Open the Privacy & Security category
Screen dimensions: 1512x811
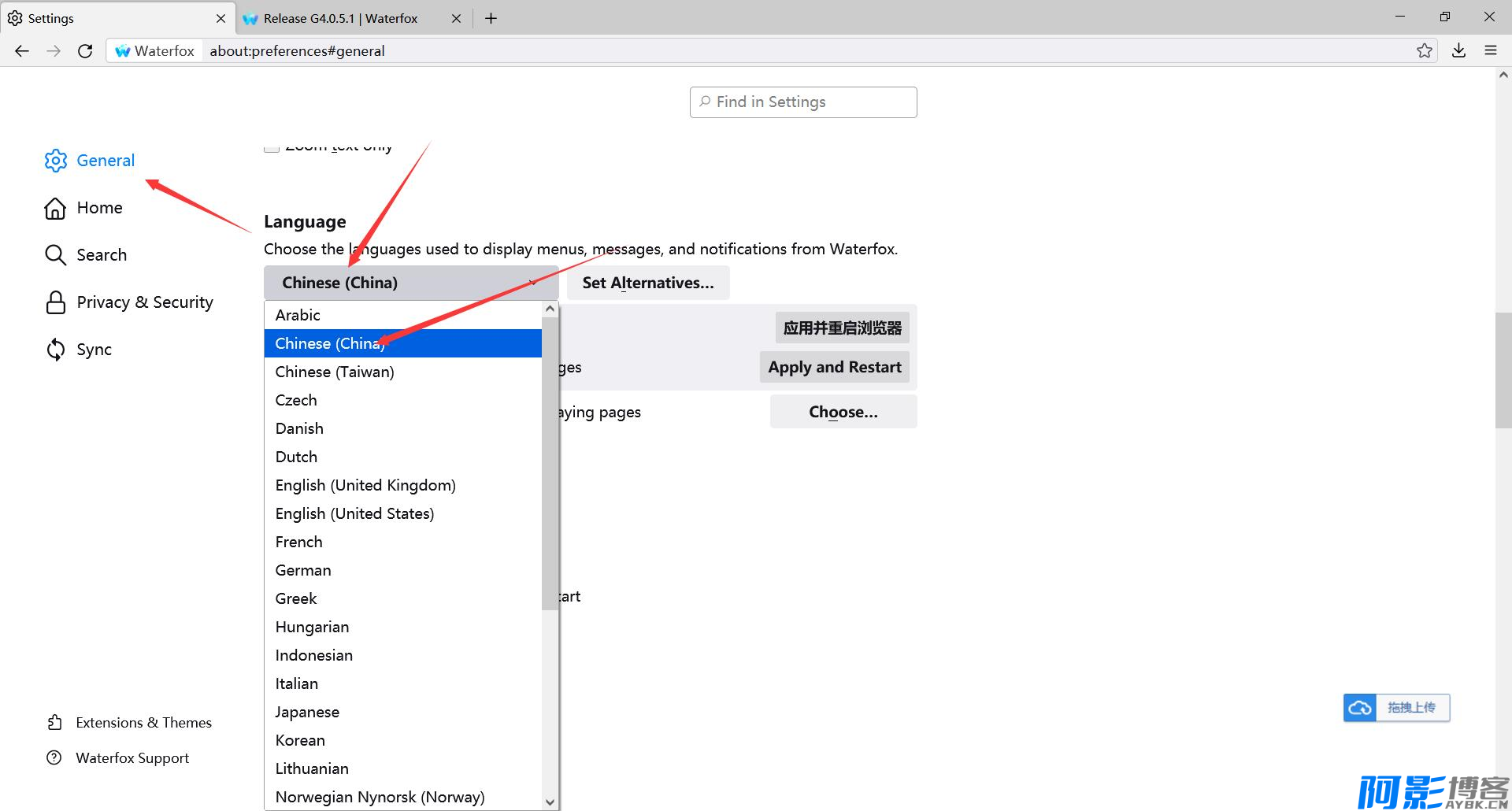[130, 302]
